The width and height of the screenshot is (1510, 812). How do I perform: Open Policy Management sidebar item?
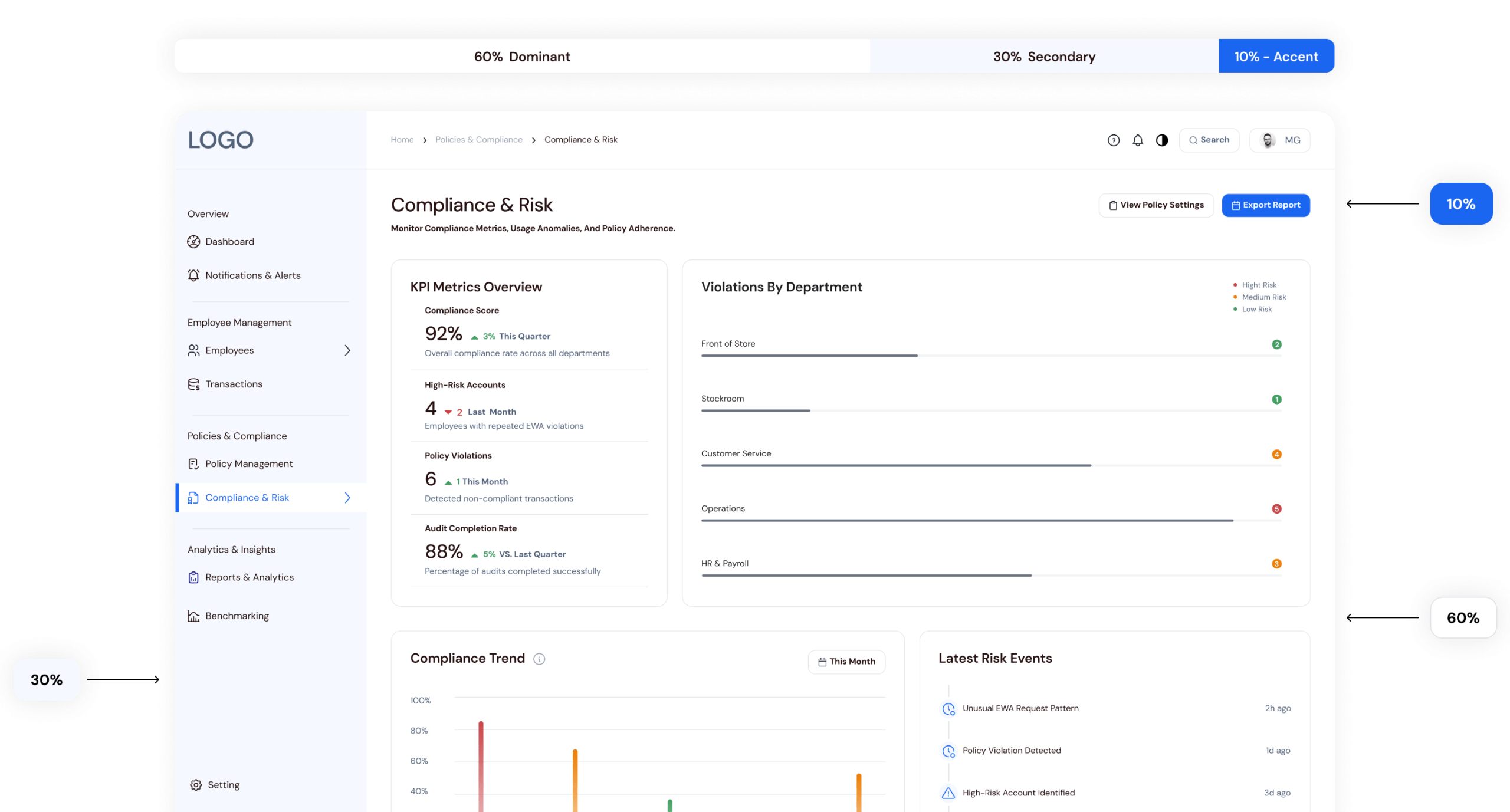pyautogui.click(x=248, y=464)
